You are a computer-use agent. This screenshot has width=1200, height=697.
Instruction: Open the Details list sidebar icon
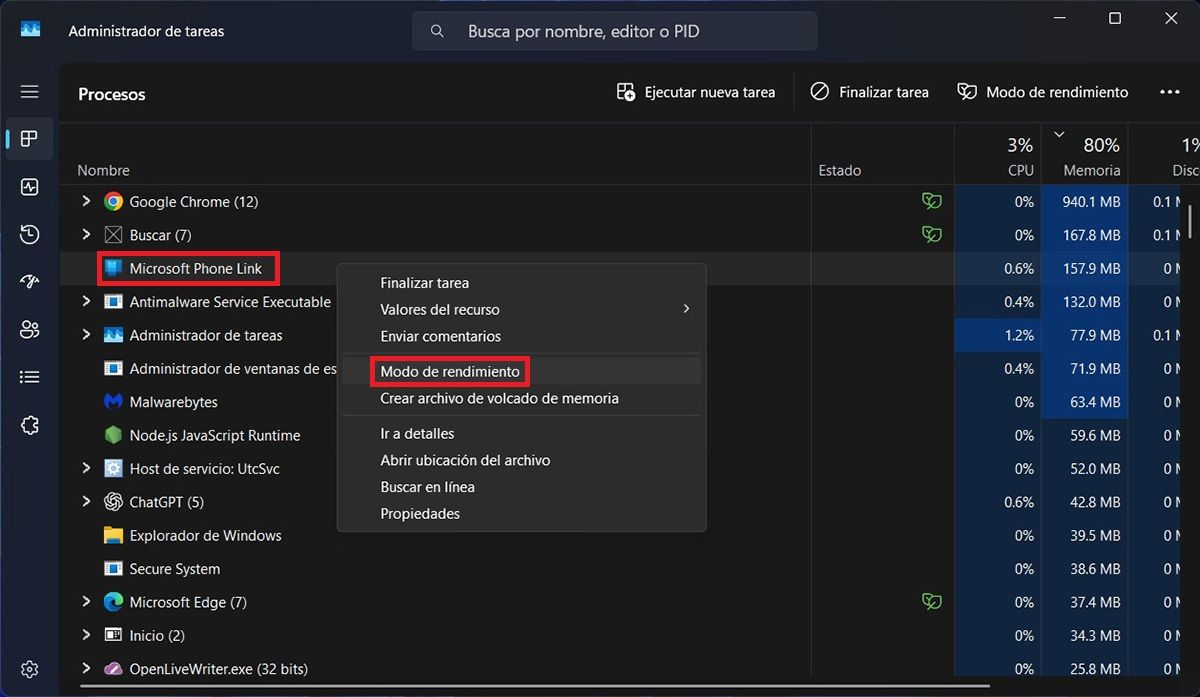(x=29, y=377)
